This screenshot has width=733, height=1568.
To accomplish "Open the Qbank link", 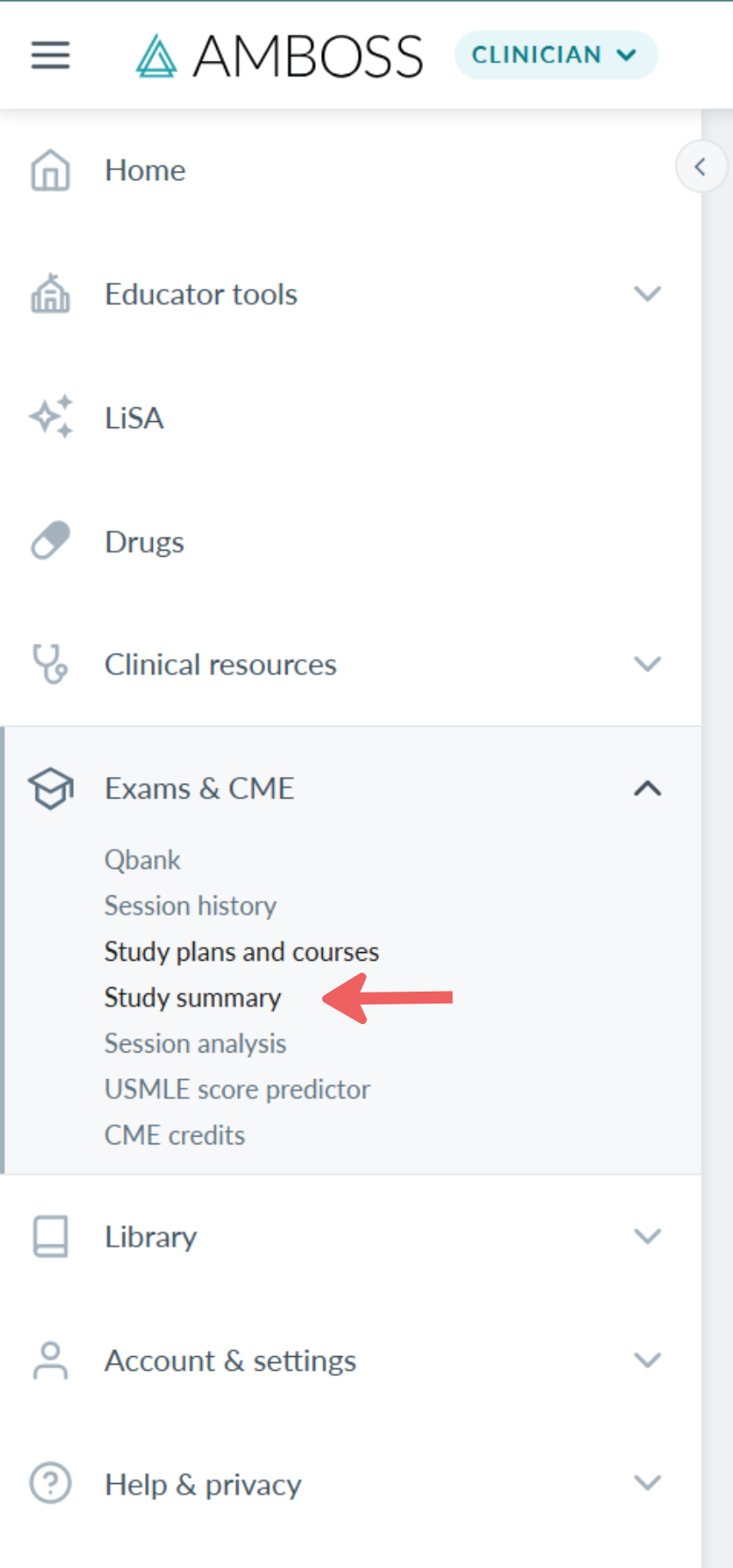I will pos(142,859).
